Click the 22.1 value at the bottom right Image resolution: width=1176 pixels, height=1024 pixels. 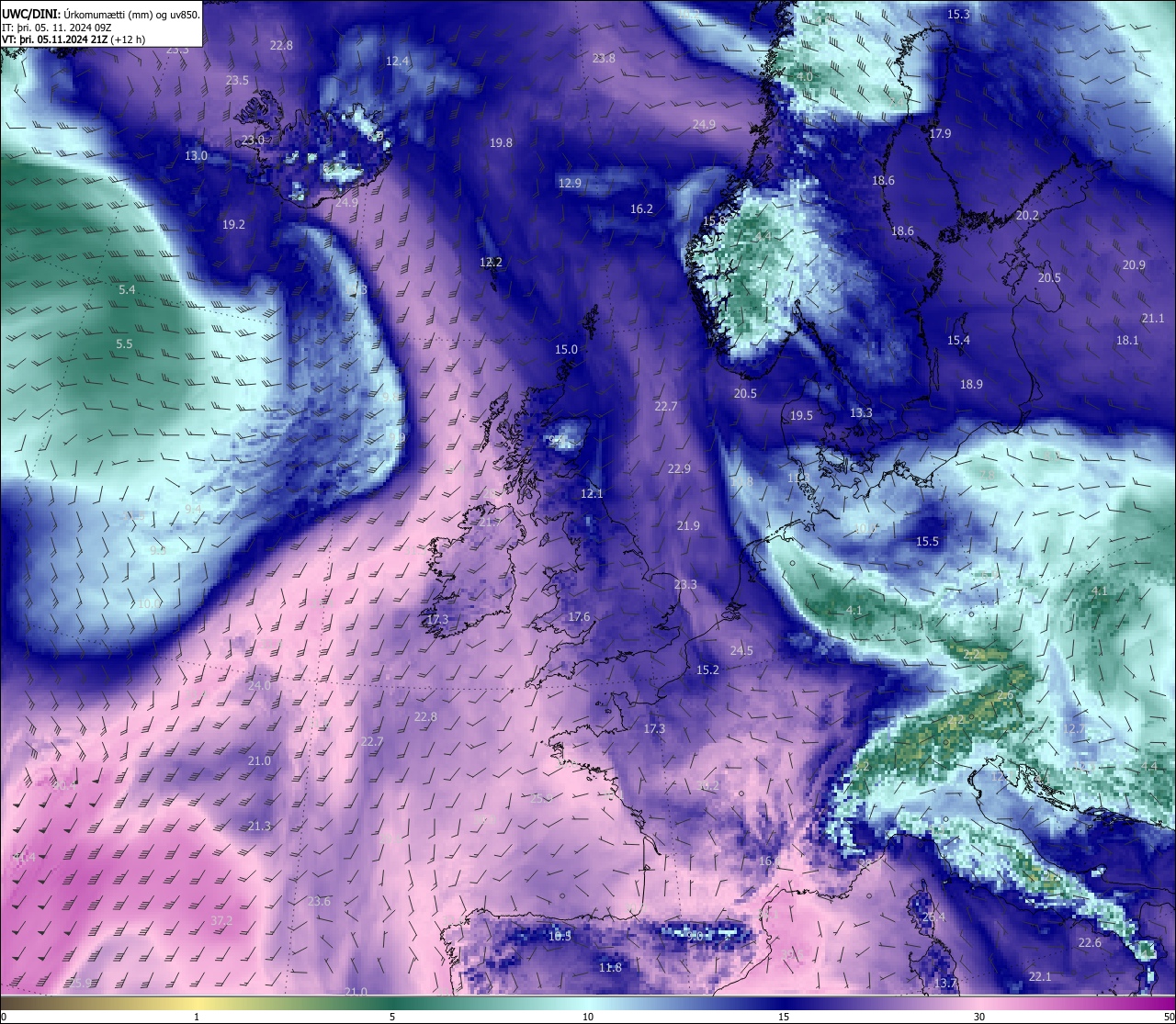1040,977
